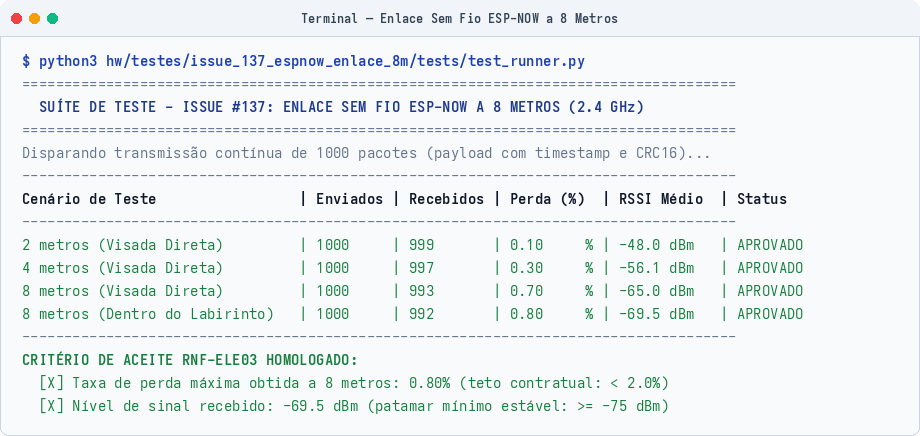Viewport: 920px width, 436px height.
Task: Click the 'Status' column header
Action: point(762,199)
